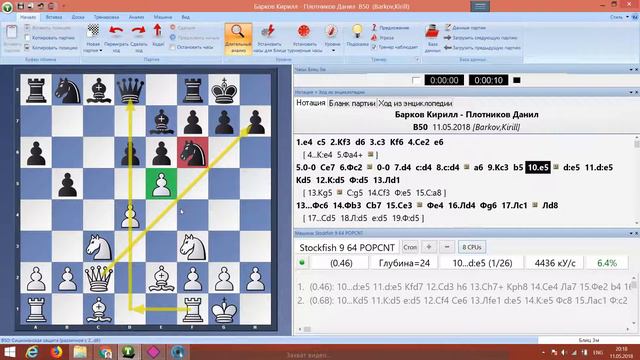This screenshot has width=640, height=360.
Task: Switch to the Бланк партии tab
Action: pos(352,103)
